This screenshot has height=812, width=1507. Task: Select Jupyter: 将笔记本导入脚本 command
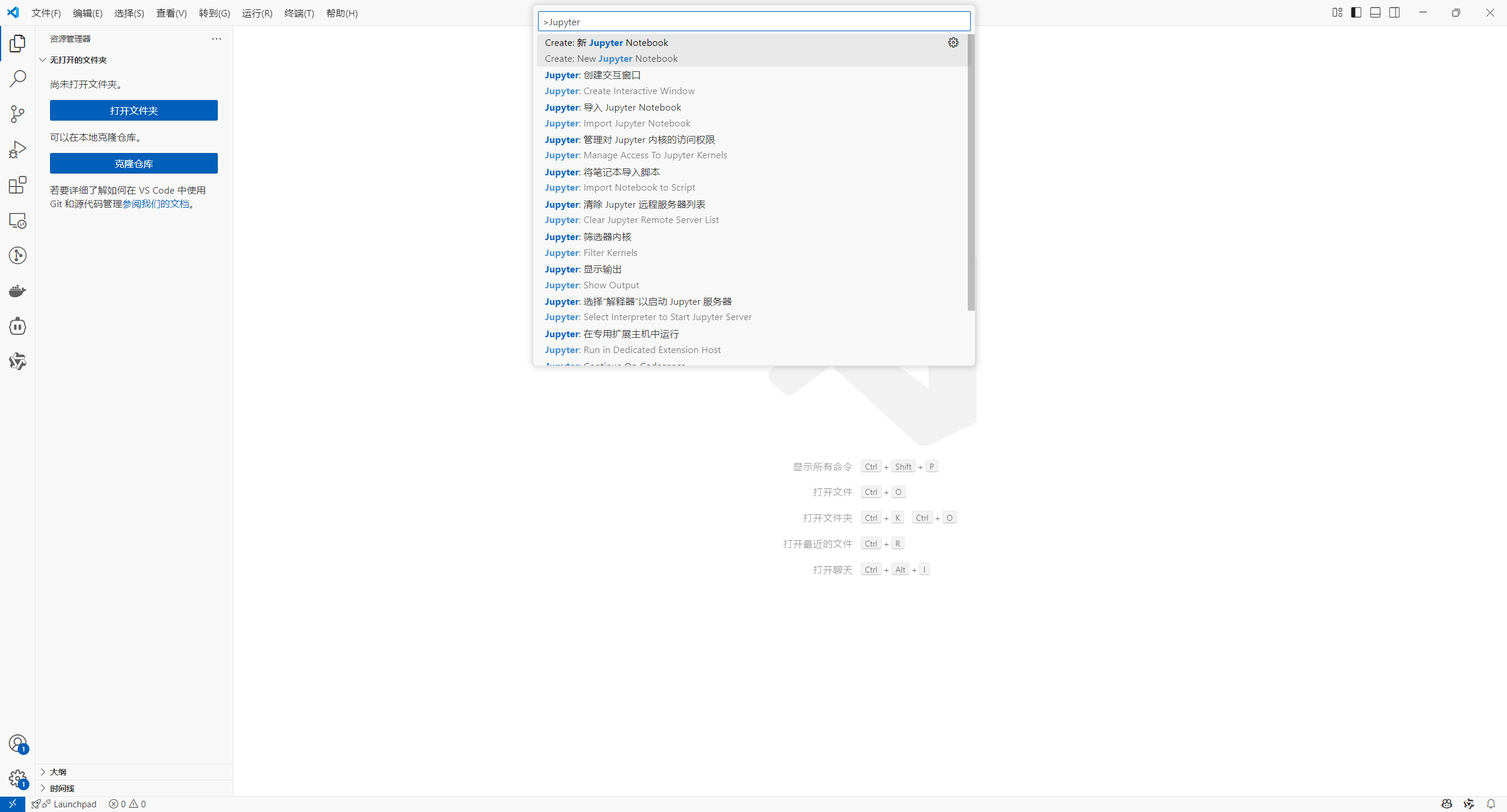pos(752,180)
